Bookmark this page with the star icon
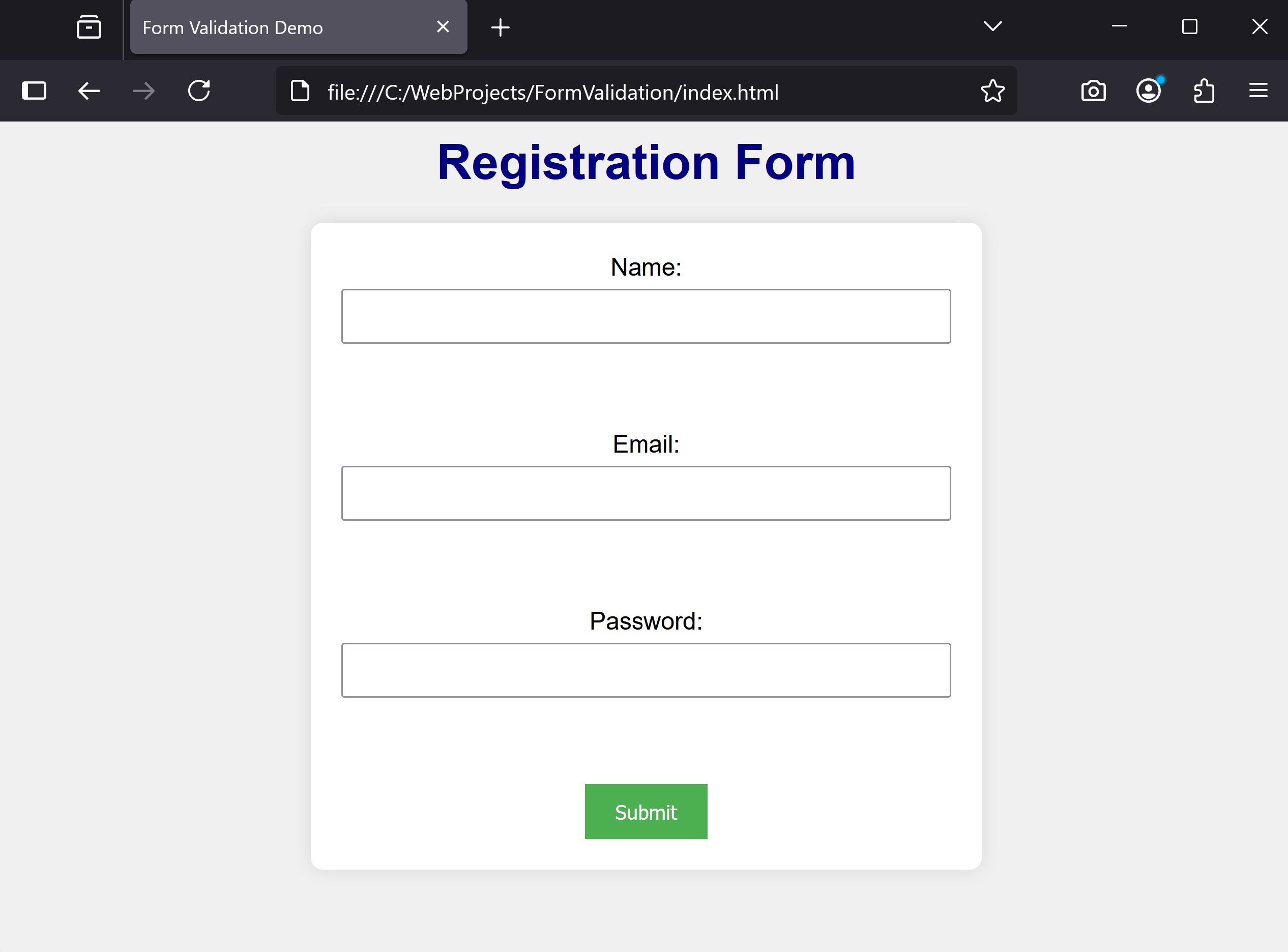 tap(992, 91)
